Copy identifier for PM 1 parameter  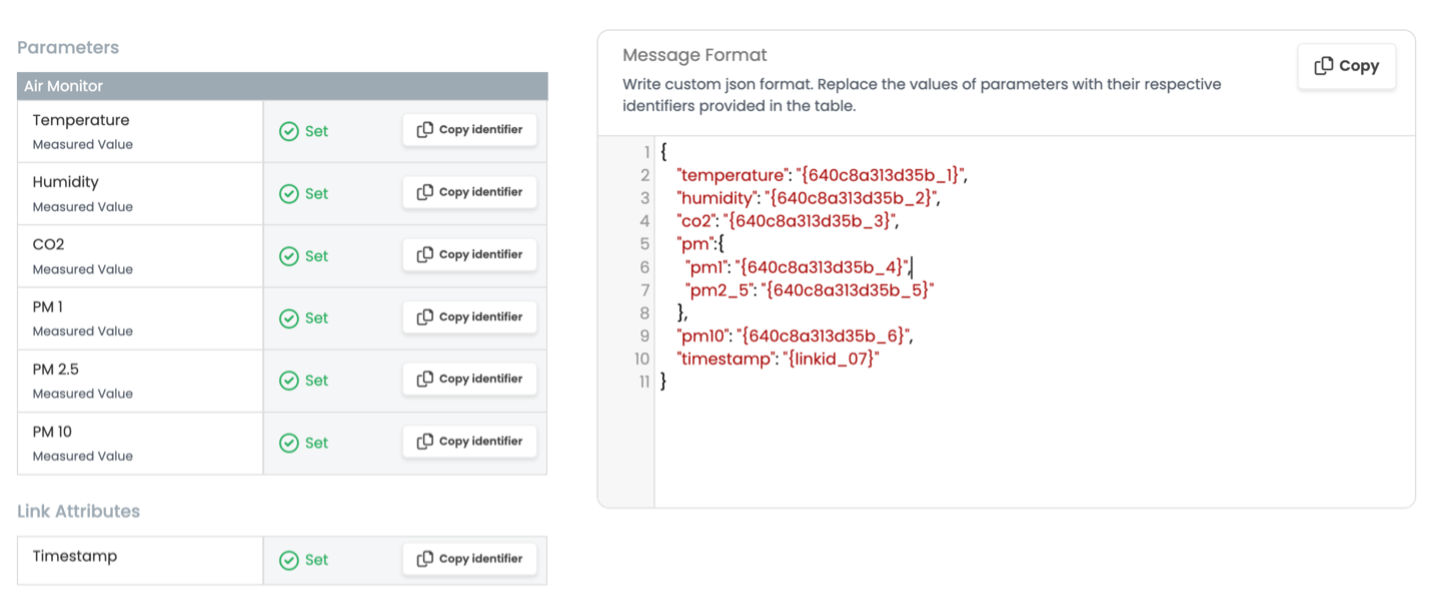(469, 317)
